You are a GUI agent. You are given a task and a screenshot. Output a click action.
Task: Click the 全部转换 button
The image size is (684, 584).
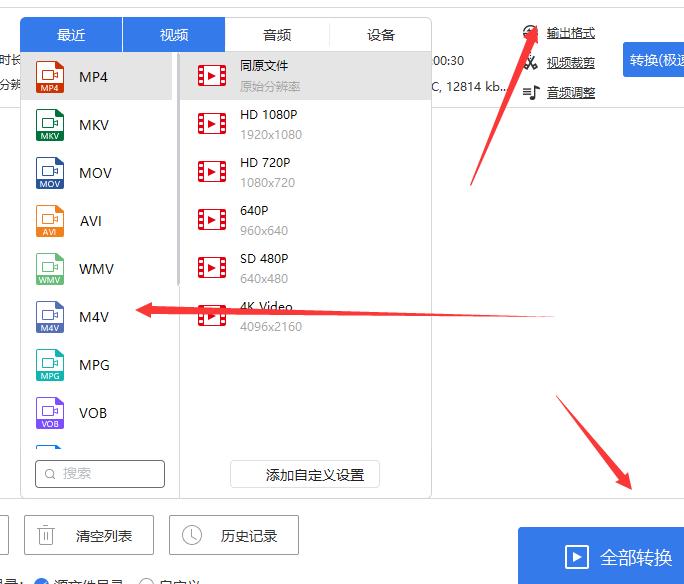601,556
